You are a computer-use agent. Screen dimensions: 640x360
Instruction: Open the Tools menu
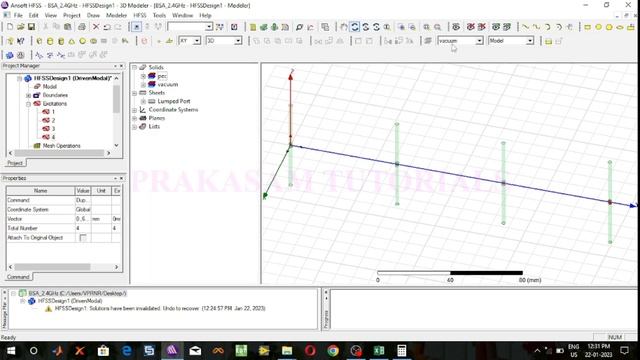point(159,15)
